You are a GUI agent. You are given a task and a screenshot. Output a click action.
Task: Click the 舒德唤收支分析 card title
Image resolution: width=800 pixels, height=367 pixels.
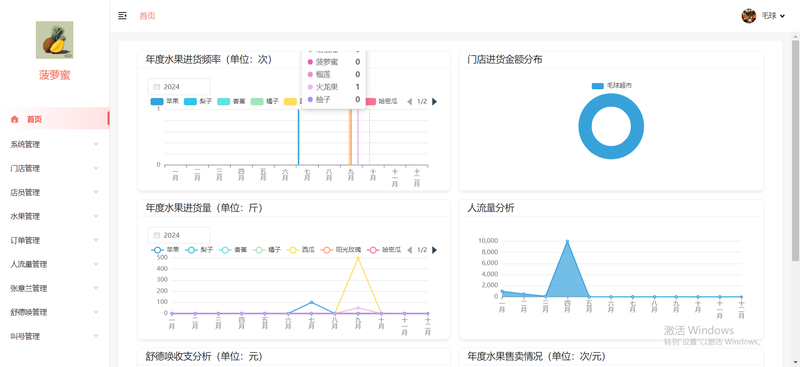click(x=204, y=356)
